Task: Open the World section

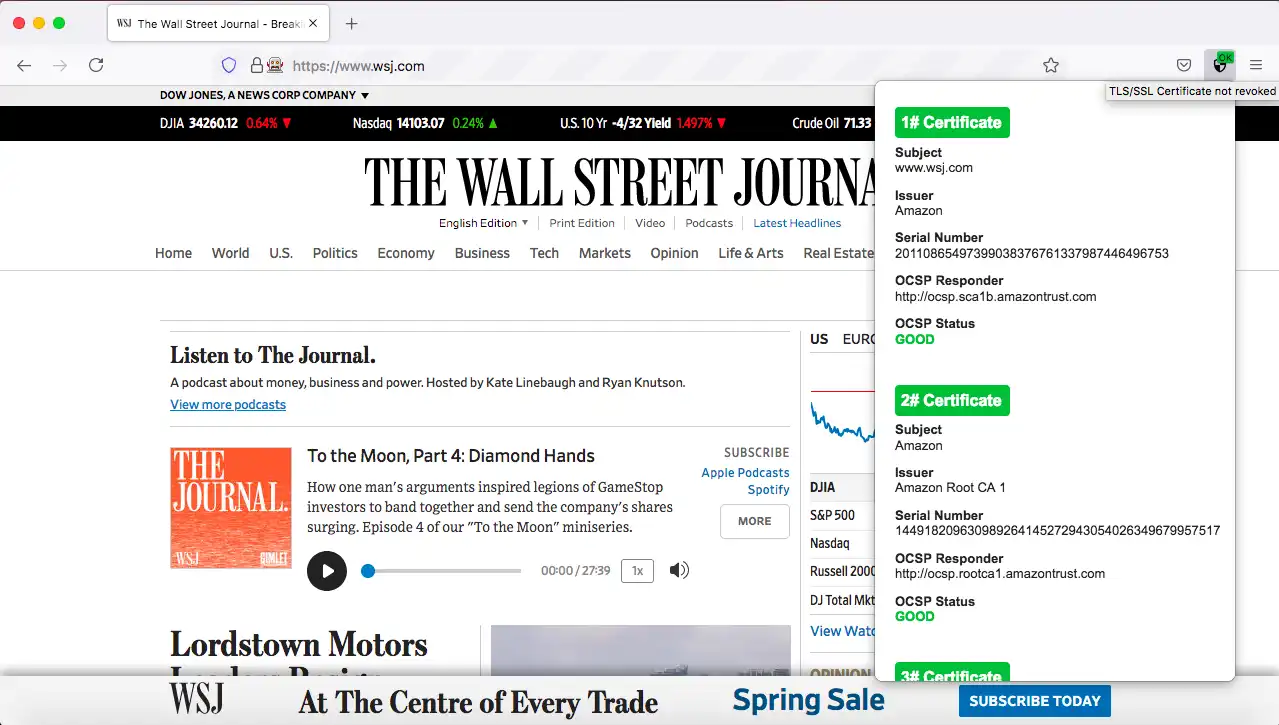Action: point(230,253)
